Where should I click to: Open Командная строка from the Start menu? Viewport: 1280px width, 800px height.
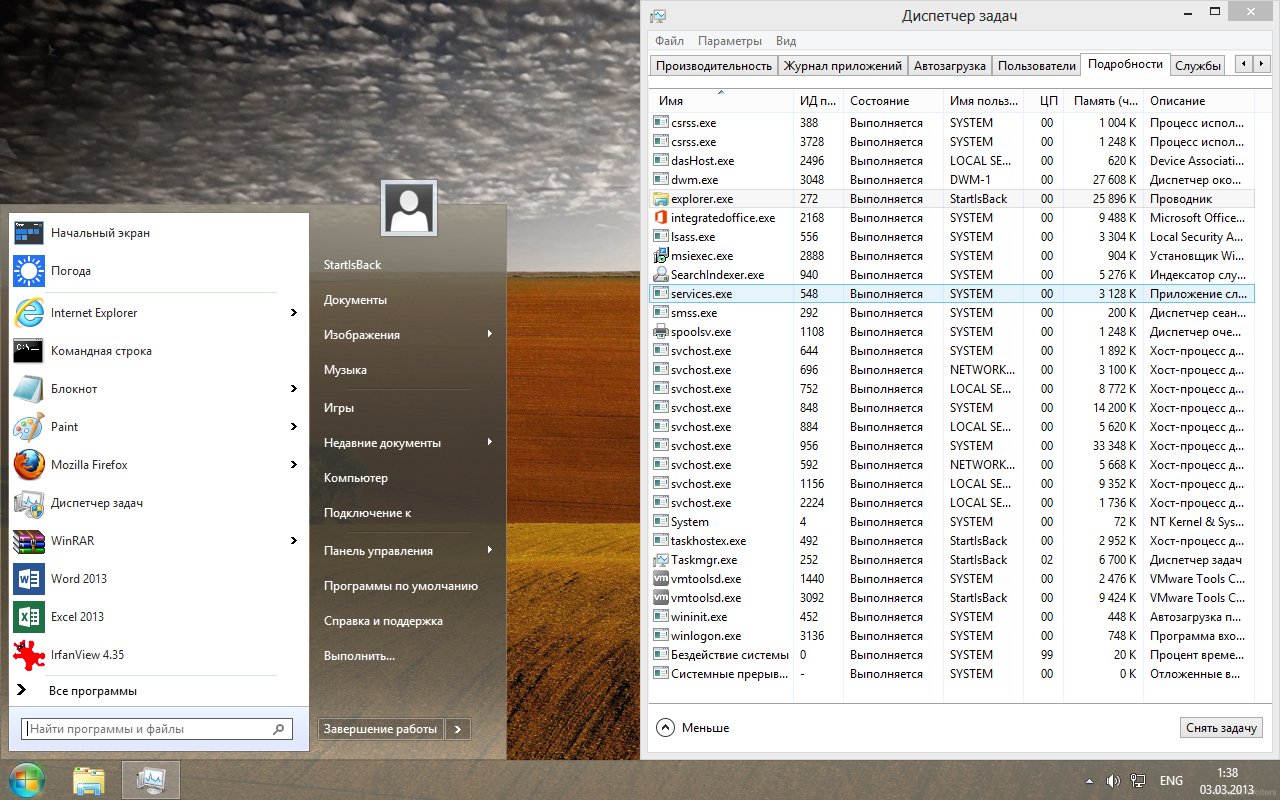tap(98, 351)
